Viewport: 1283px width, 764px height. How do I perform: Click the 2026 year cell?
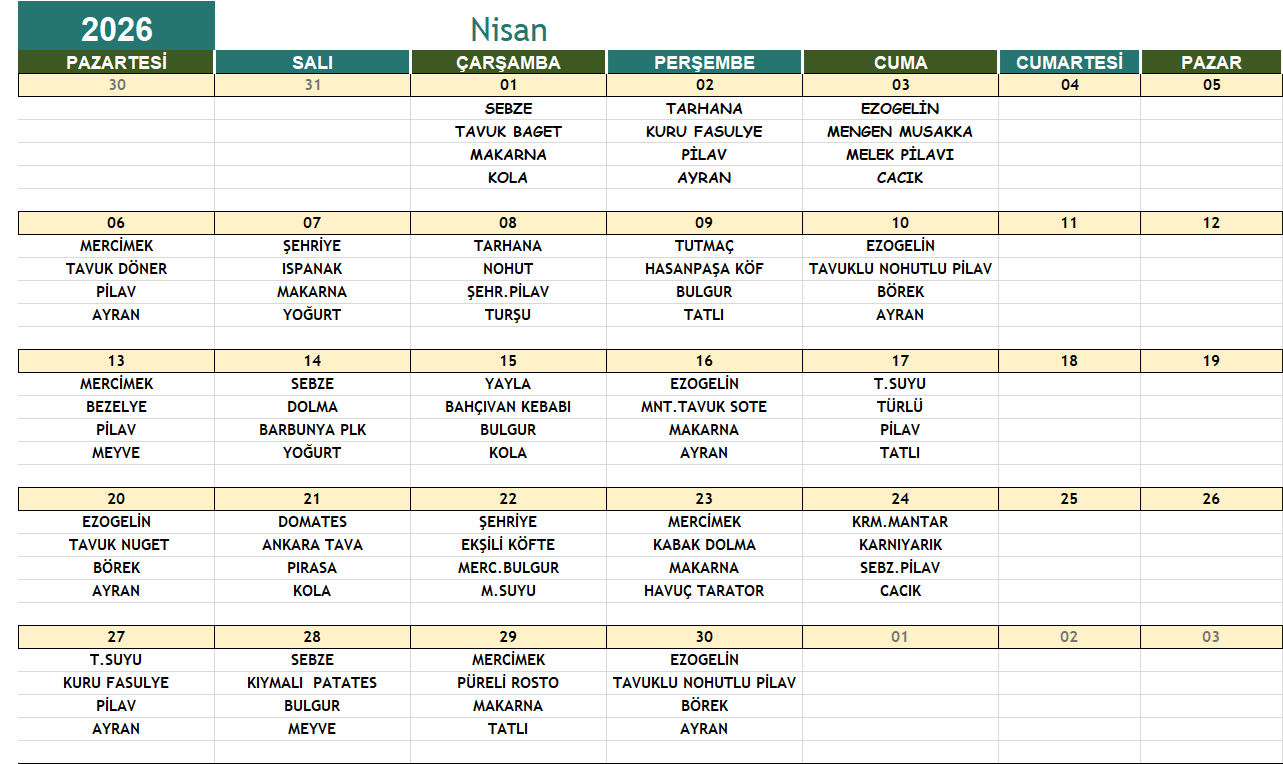click(116, 27)
